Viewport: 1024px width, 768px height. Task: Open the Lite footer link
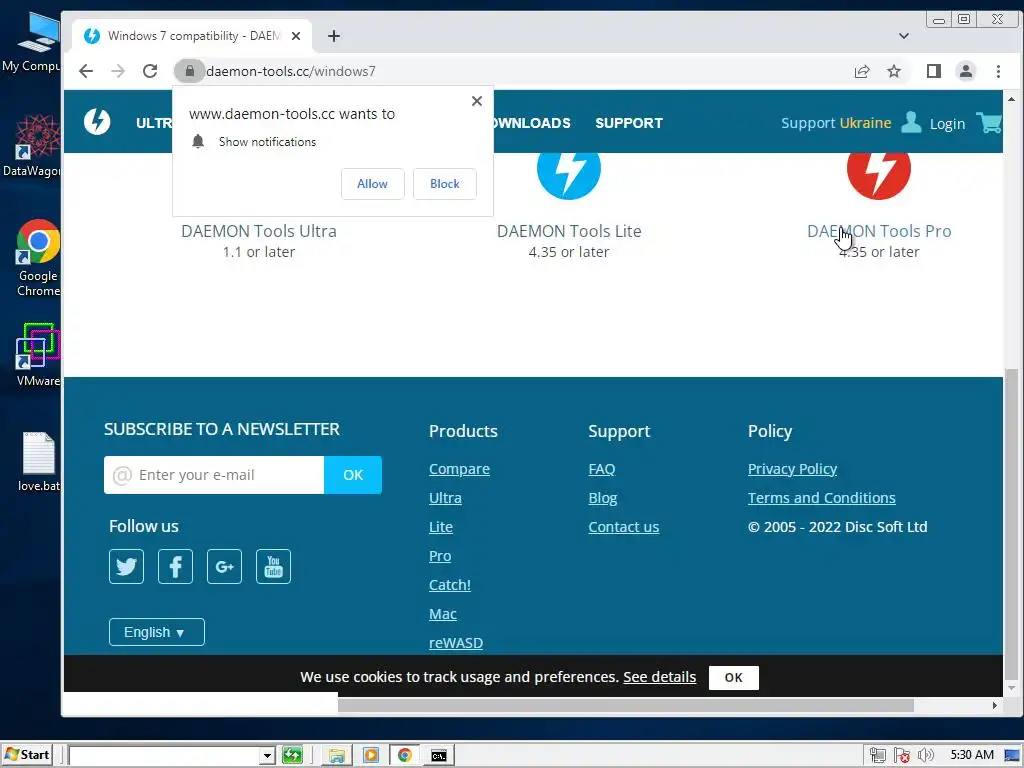[441, 527]
